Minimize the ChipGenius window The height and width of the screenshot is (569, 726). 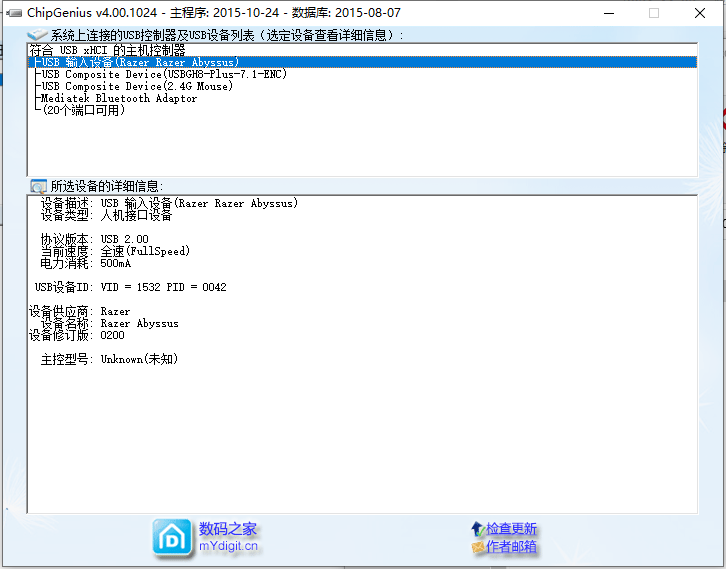[x=609, y=13]
